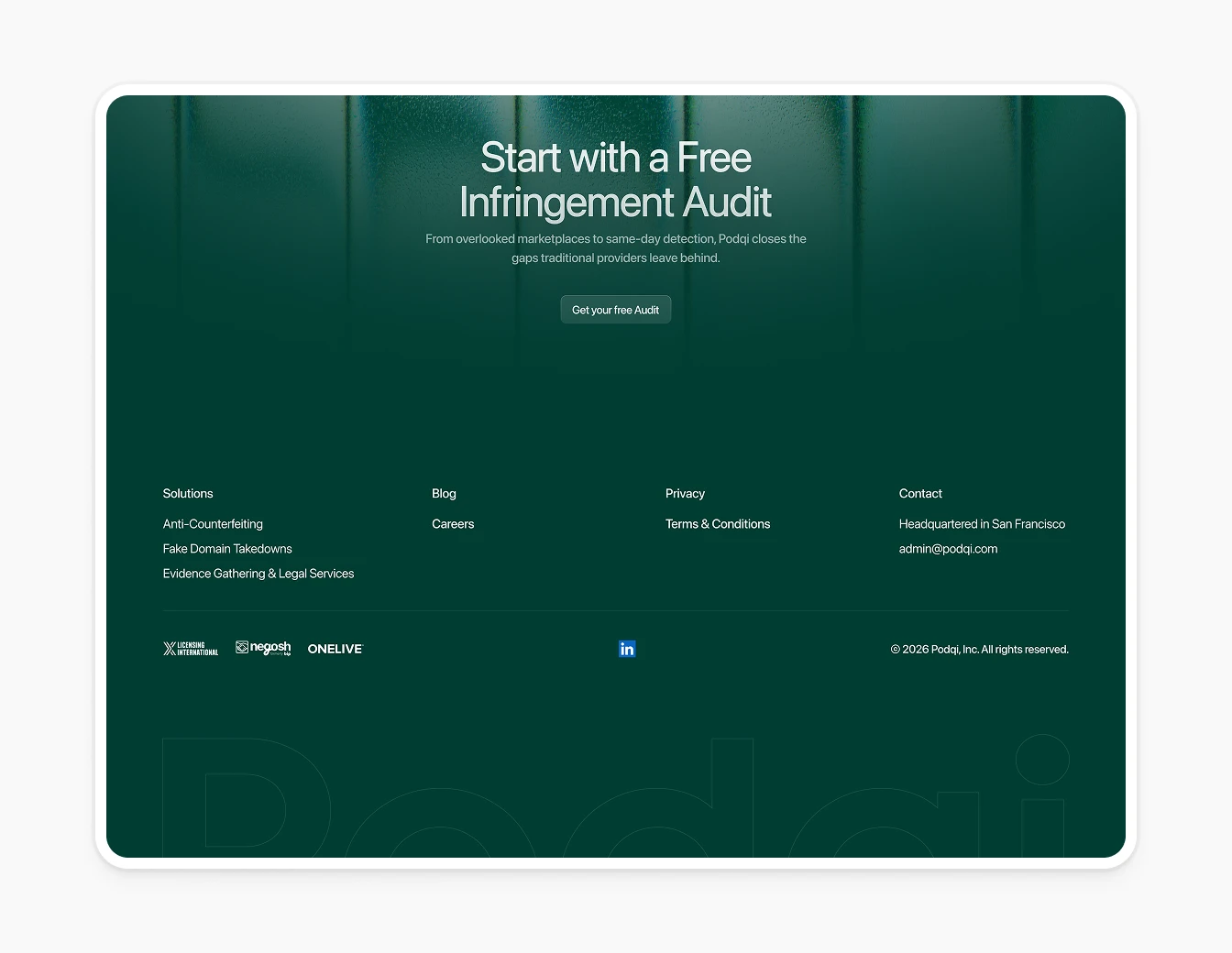Select the Contact footer heading

click(920, 493)
